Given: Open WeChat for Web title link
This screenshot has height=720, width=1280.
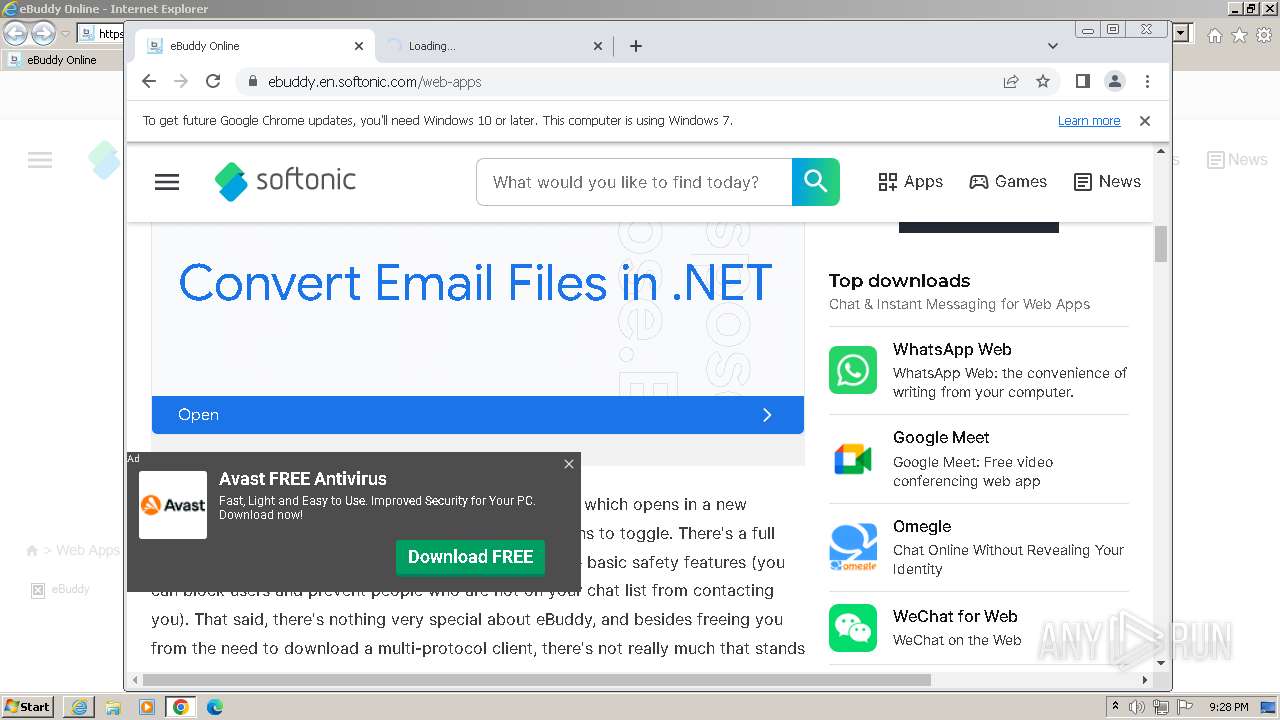Looking at the screenshot, I should [x=955, y=616].
